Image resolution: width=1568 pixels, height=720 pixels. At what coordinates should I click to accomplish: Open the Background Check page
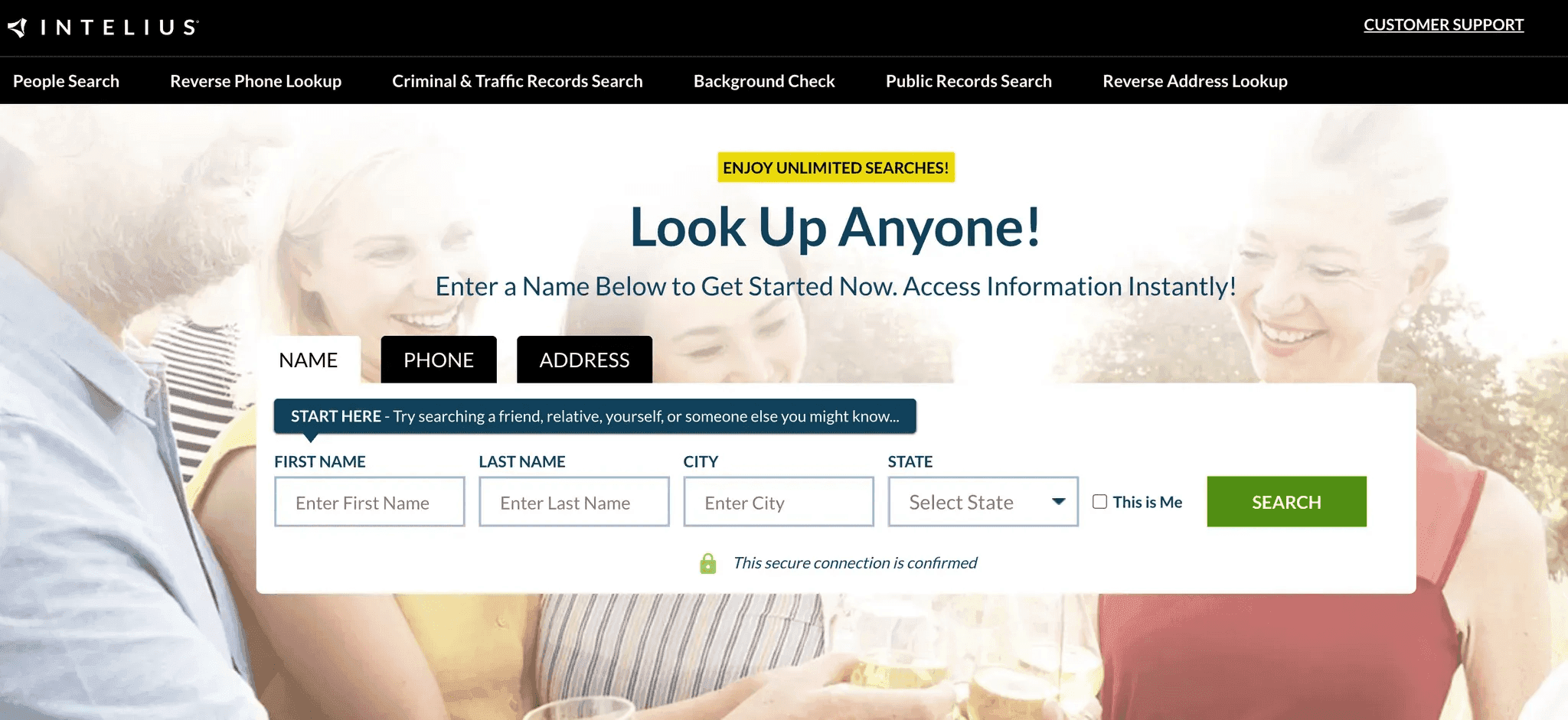point(764,81)
